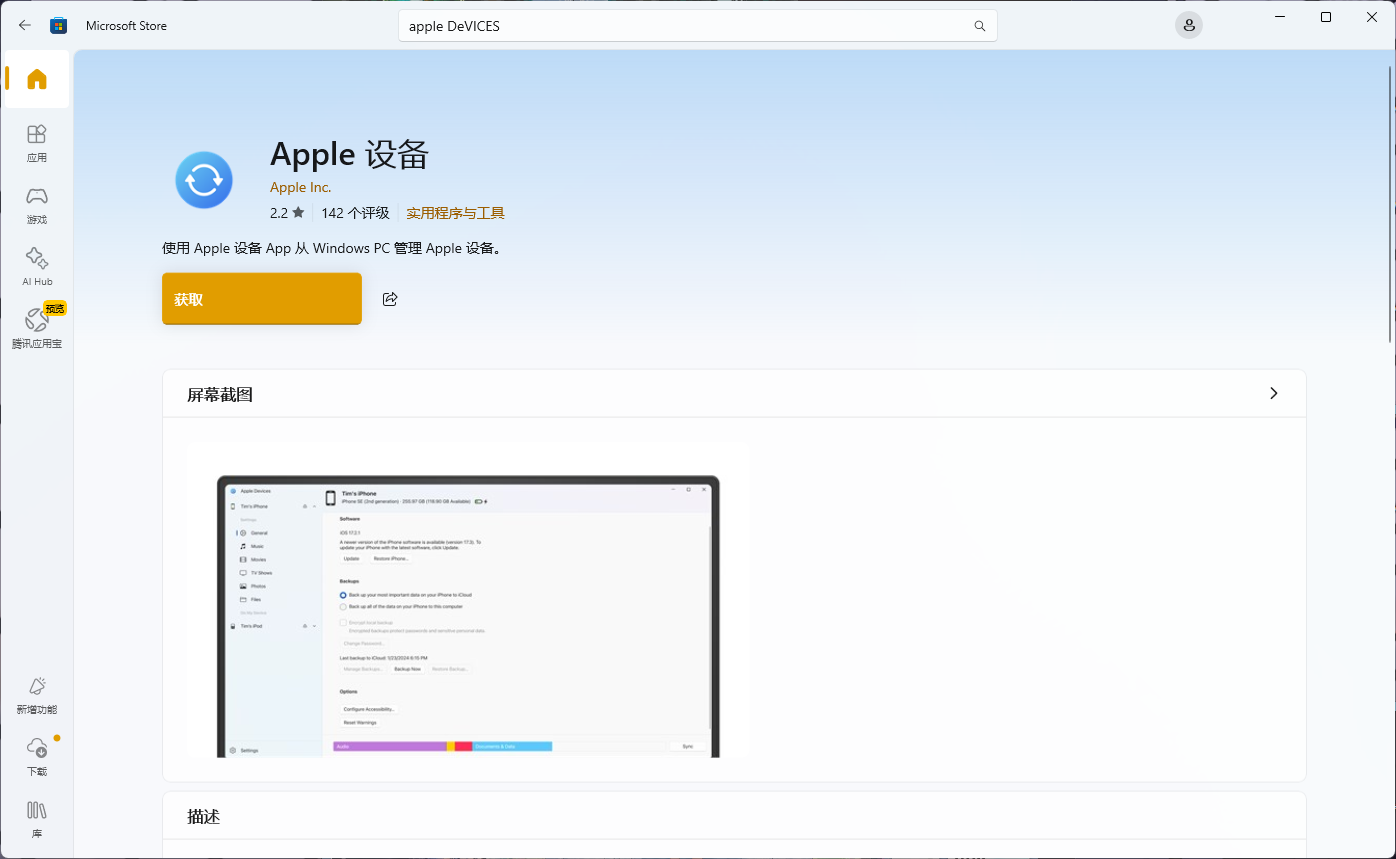1396x859 pixels.
Task: Click the share icon next to 获取
Action: (390, 298)
